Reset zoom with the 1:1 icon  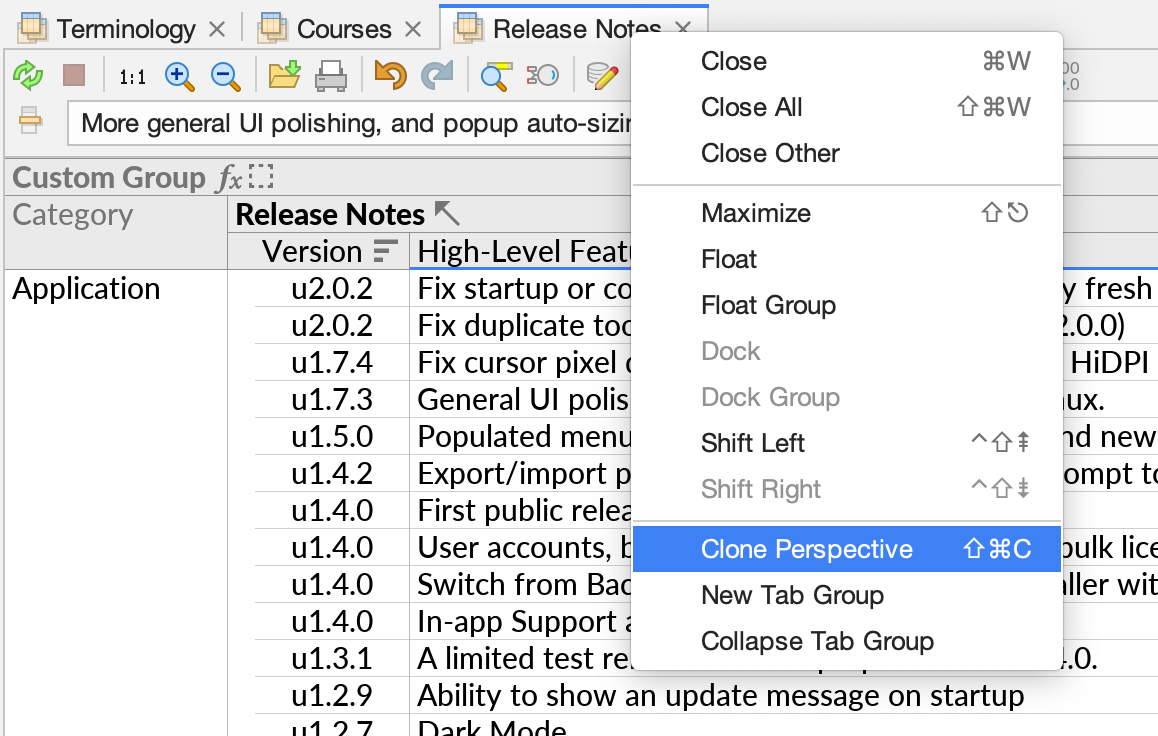[x=131, y=77]
